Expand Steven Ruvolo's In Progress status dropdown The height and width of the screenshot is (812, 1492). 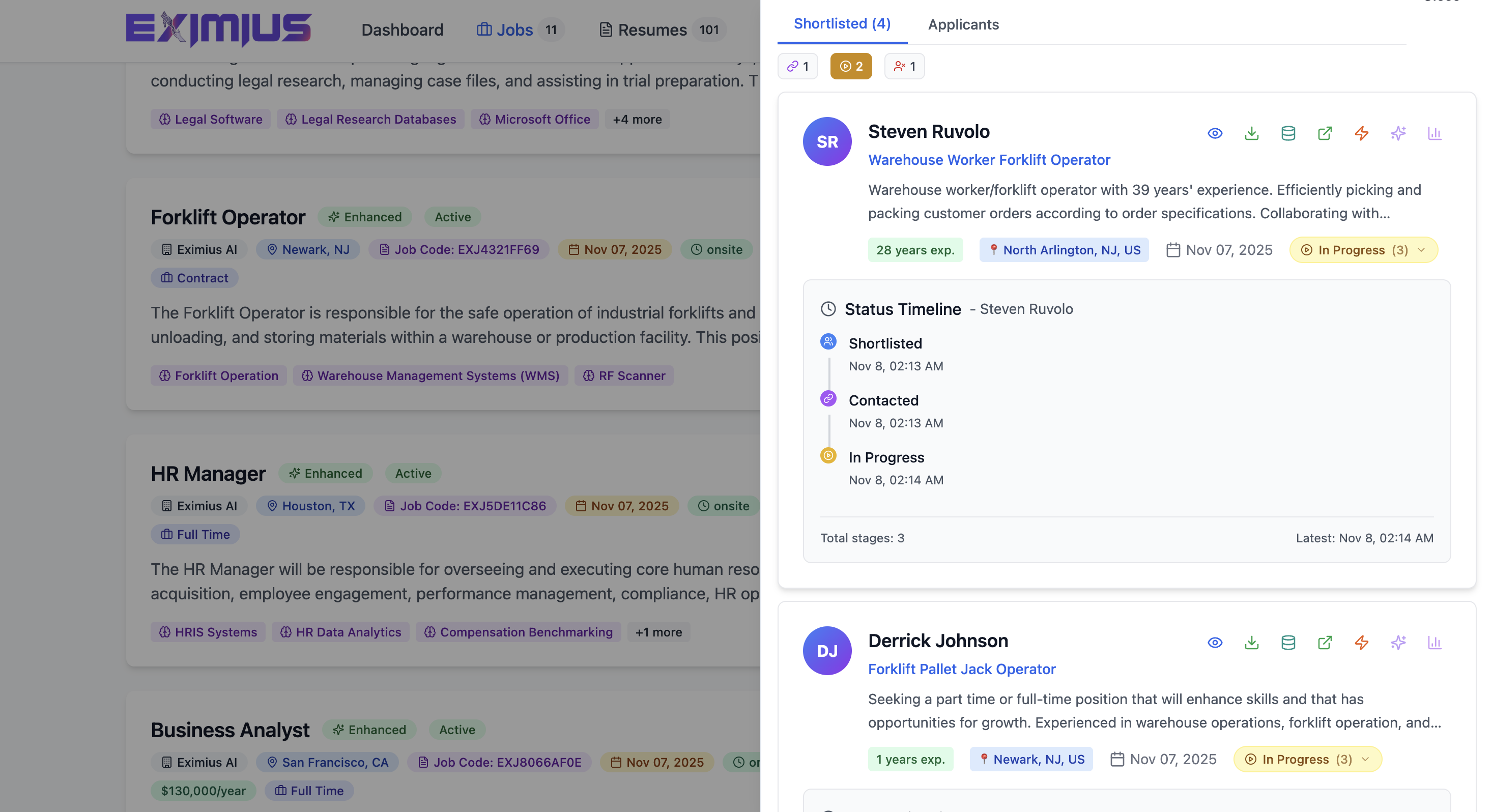pos(1363,250)
